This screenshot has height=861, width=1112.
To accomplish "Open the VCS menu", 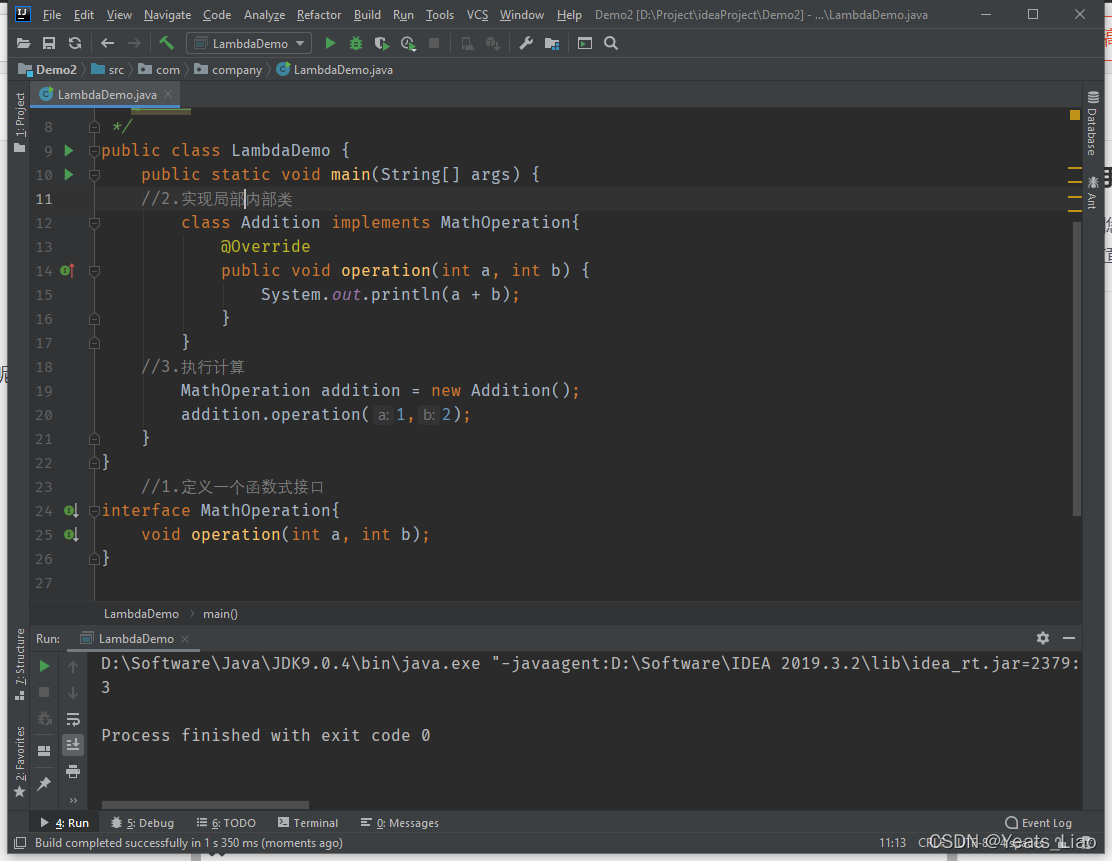I will 477,15.
